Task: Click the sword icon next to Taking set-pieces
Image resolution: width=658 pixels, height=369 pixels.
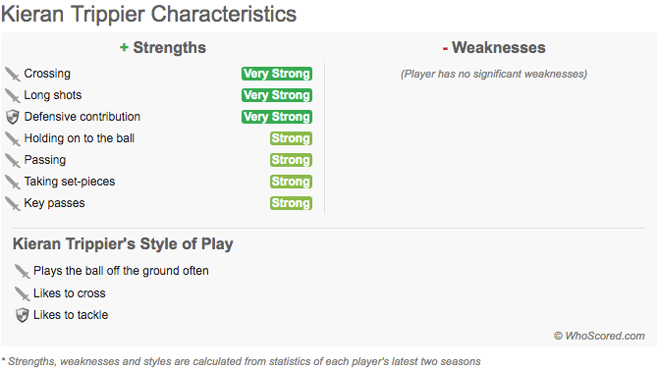Action: 13,182
